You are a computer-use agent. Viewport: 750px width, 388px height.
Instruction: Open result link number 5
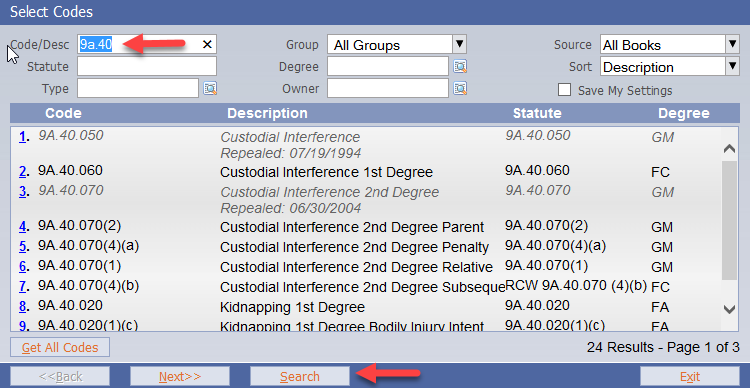point(22,247)
